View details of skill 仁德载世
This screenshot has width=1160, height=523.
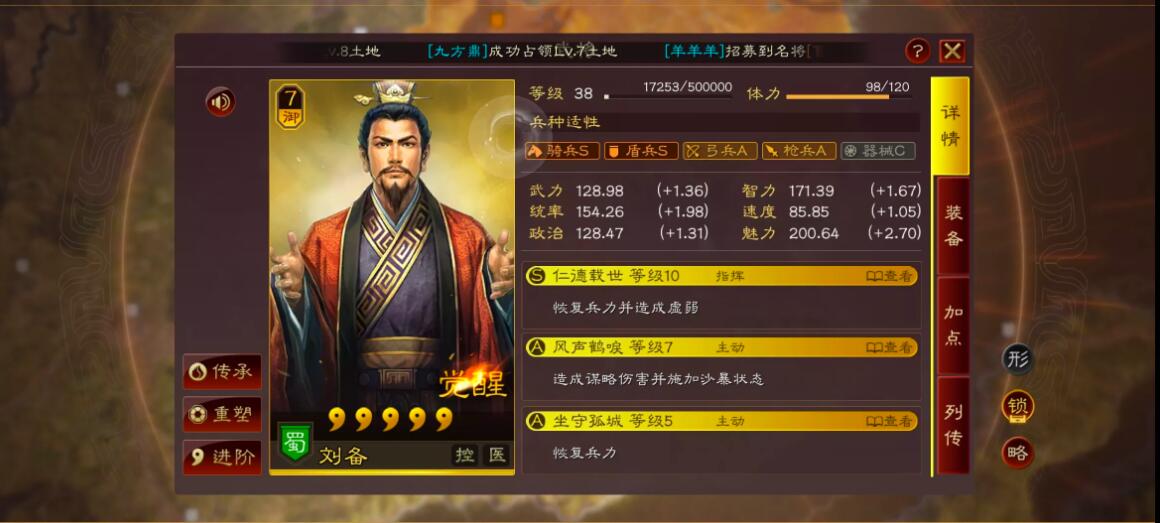pyautogui.click(x=891, y=276)
